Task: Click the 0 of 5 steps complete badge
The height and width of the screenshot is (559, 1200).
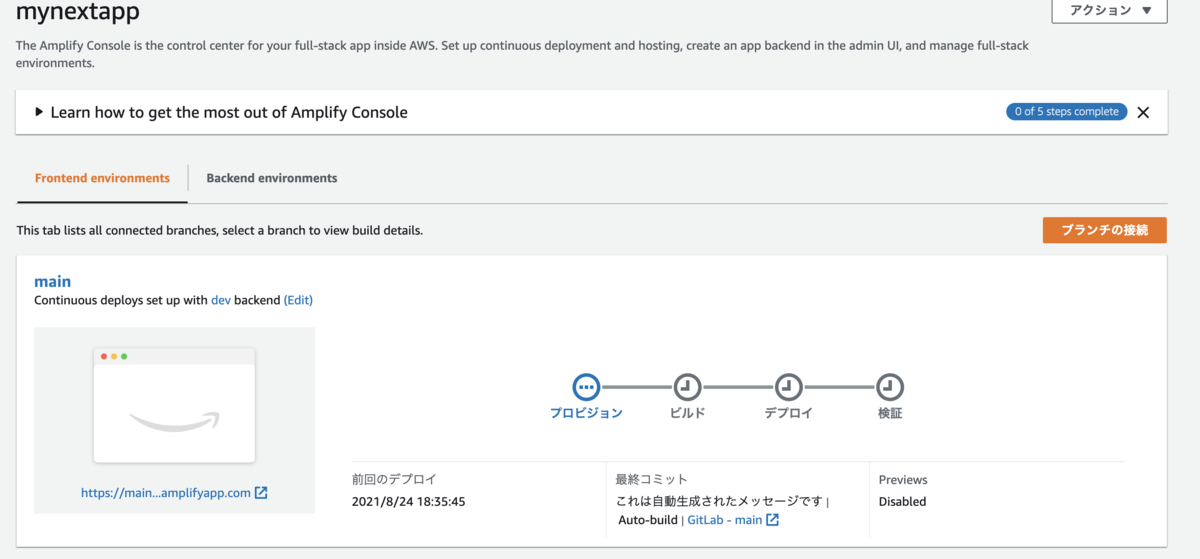Action: 1066,112
